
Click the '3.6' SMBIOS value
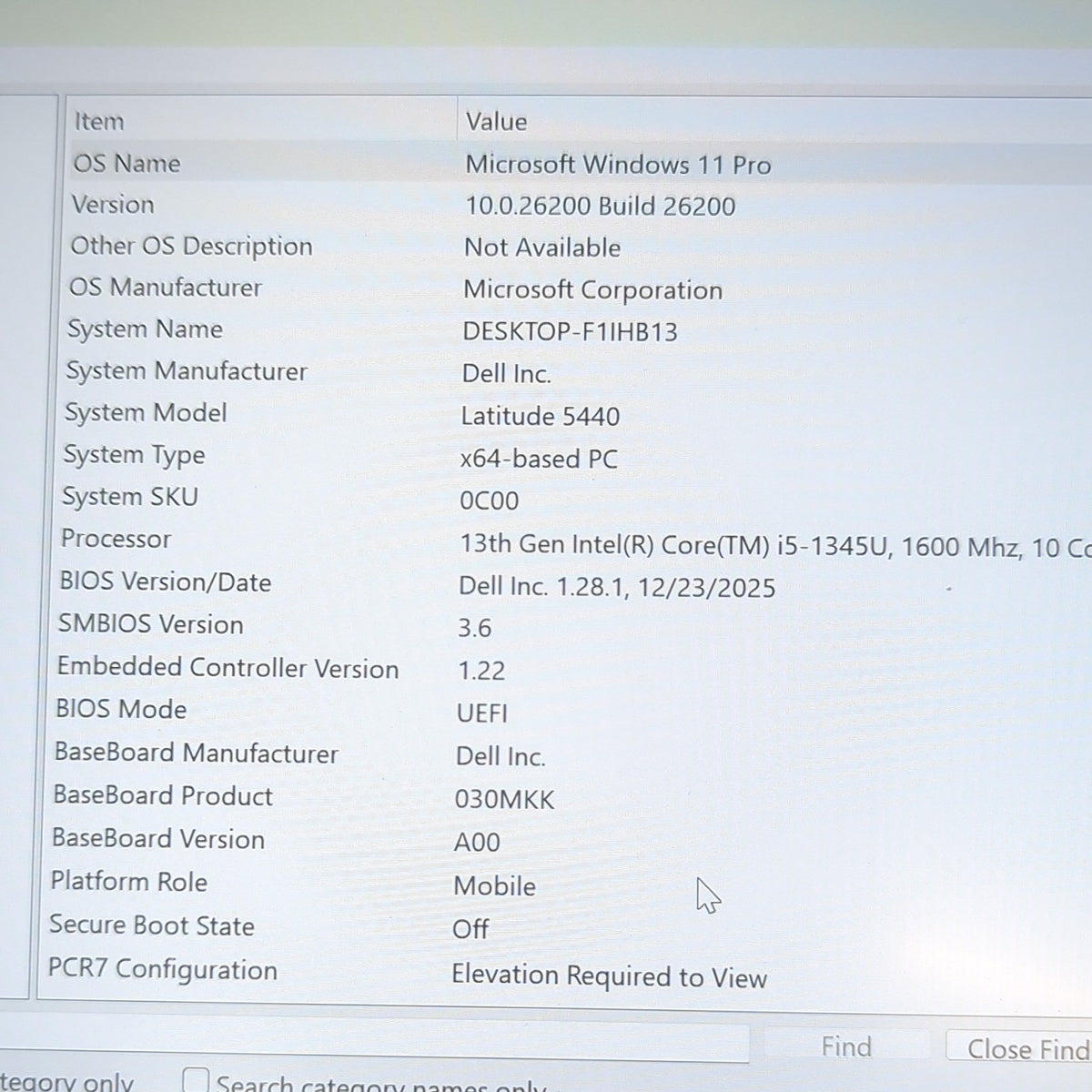474,628
